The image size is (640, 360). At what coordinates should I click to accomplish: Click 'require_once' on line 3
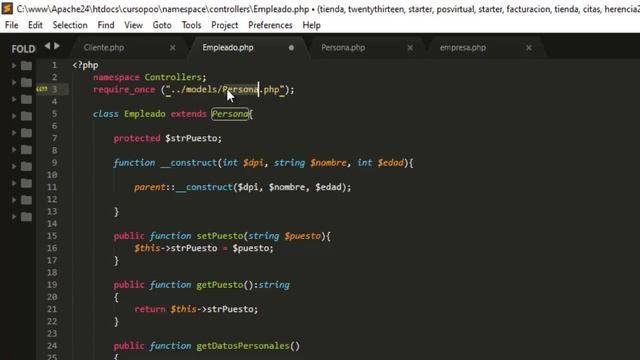tap(124, 89)
